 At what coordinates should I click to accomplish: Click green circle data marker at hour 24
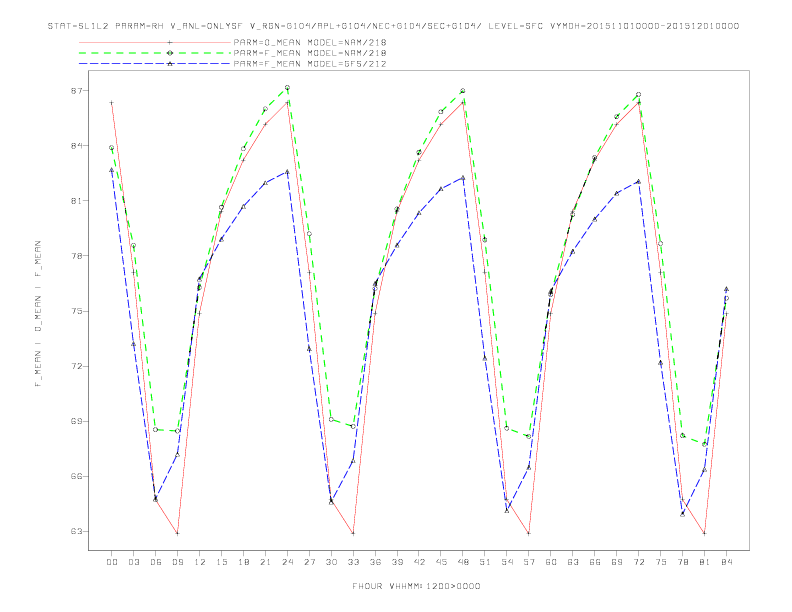(287, 88)
